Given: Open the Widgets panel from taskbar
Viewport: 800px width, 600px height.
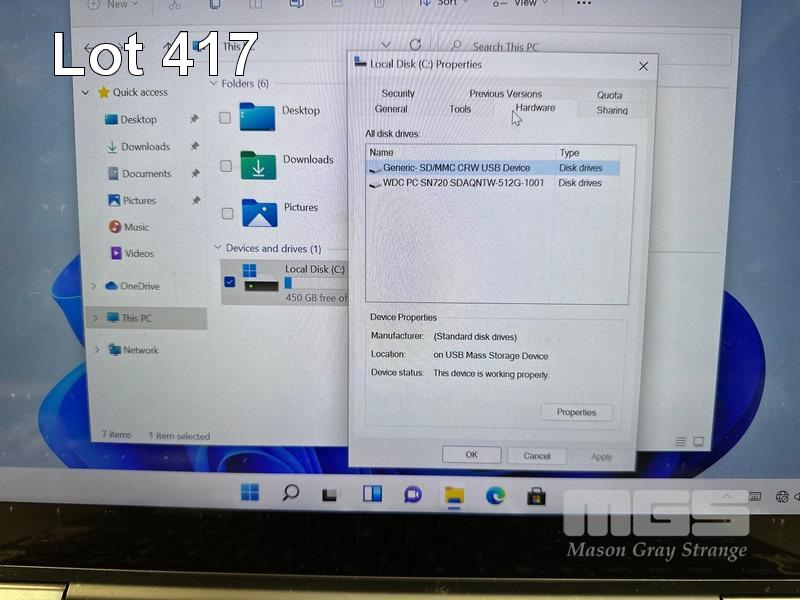Looking at the screenshot, I should (x=372, y=493).
